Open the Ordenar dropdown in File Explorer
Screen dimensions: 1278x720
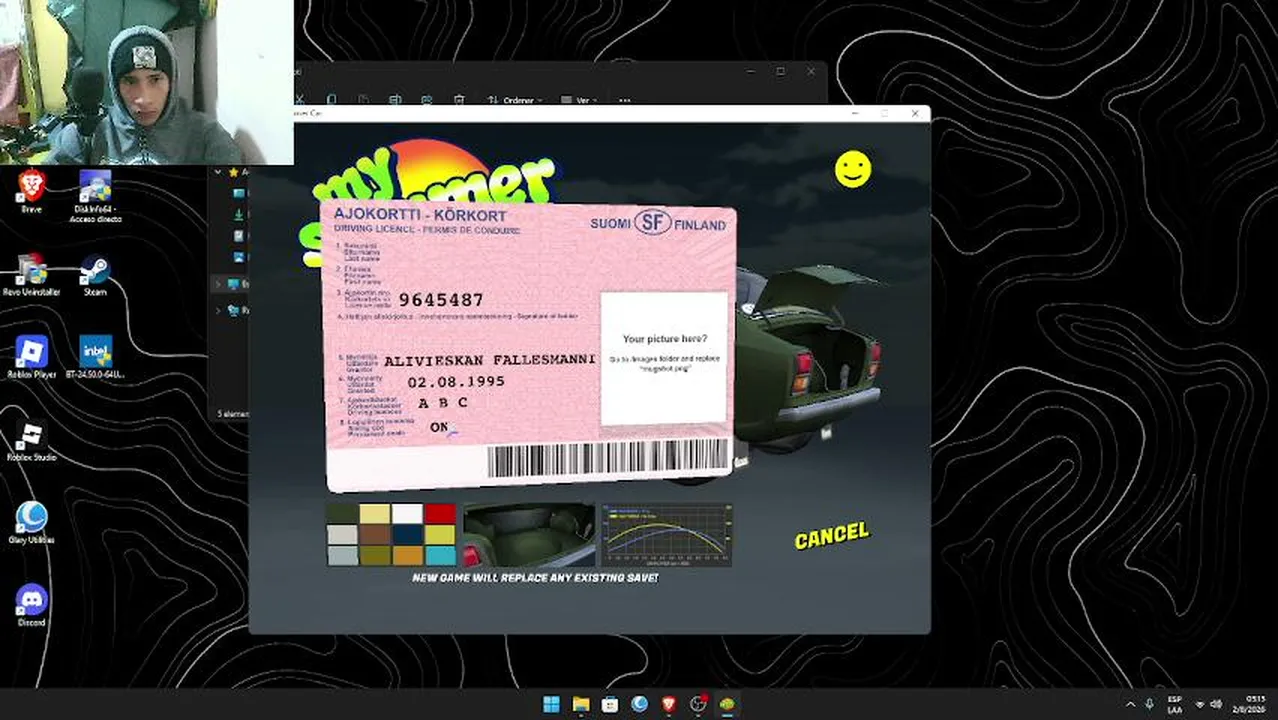point(515,100)
